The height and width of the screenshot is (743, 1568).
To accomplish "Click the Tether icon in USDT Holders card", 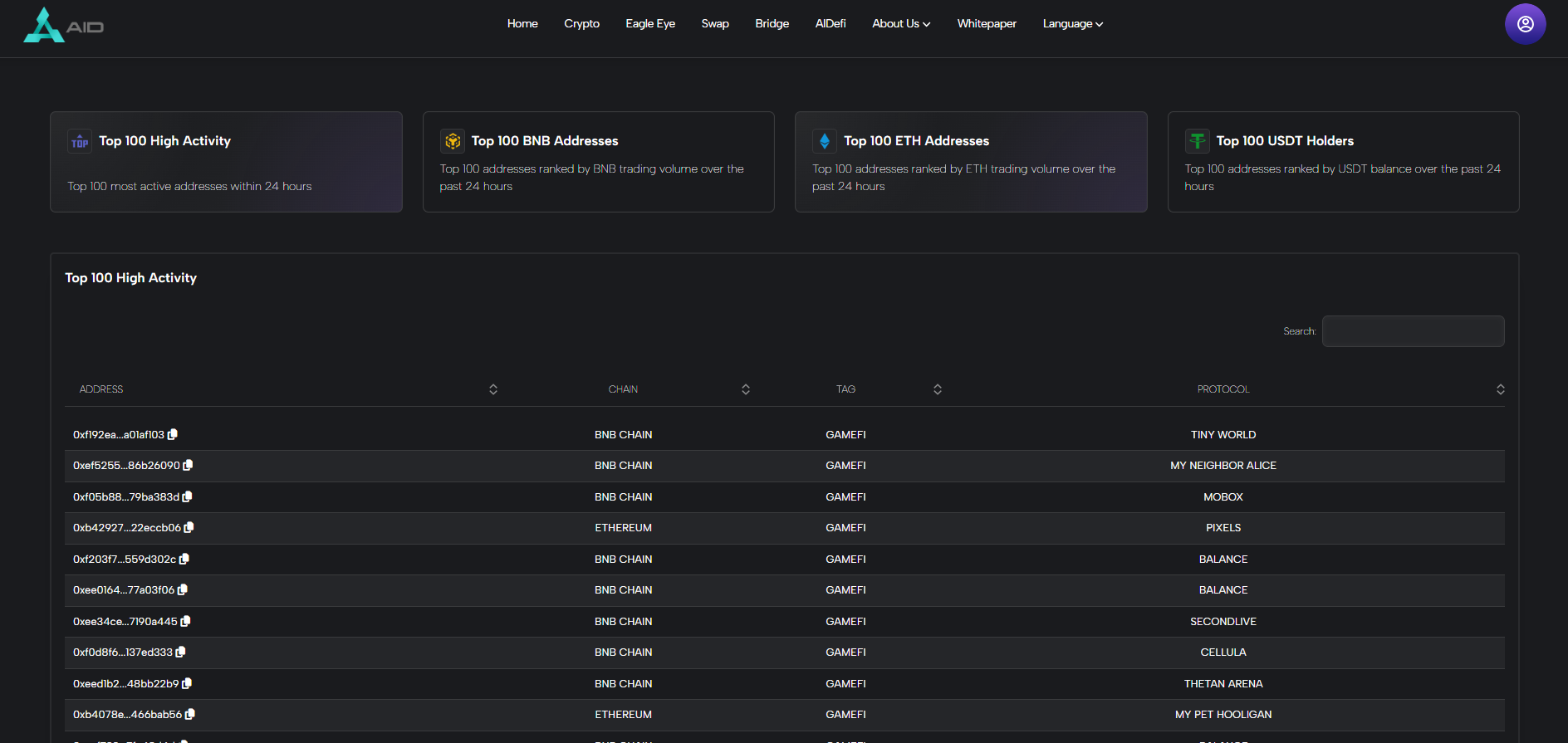I will point(1197,141).
